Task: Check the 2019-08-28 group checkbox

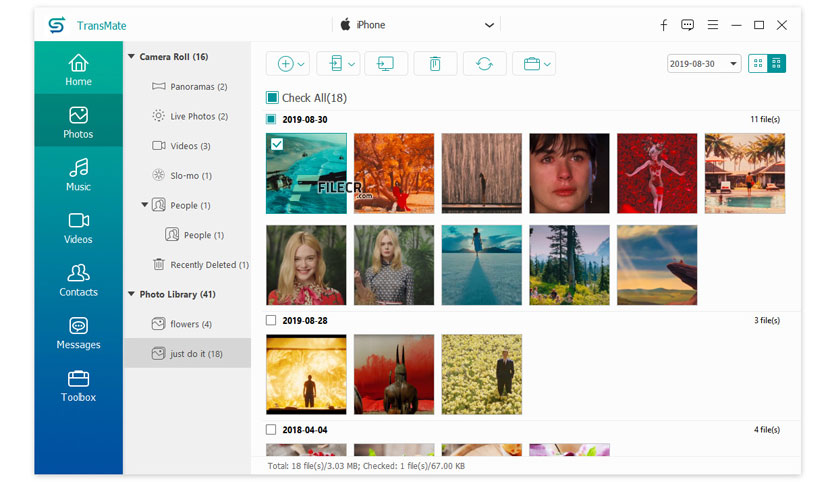Action: [271, 320]
